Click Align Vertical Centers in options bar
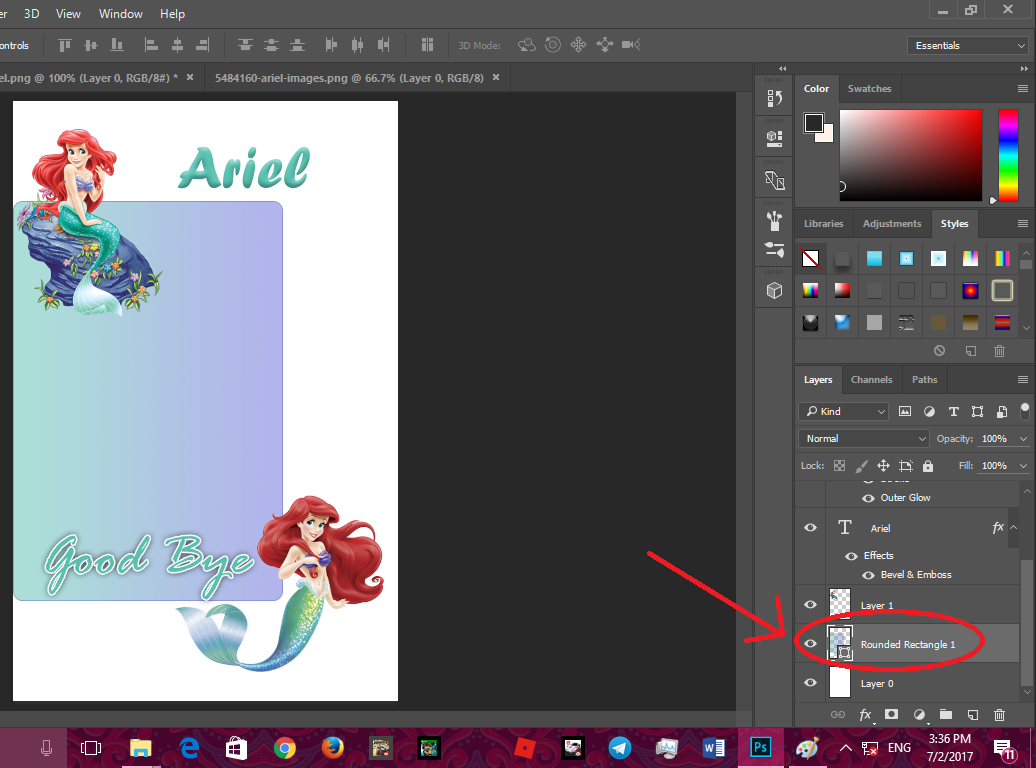Image resolution: width=1036 pixels, height=768 pixels. [x=91, y=45]
